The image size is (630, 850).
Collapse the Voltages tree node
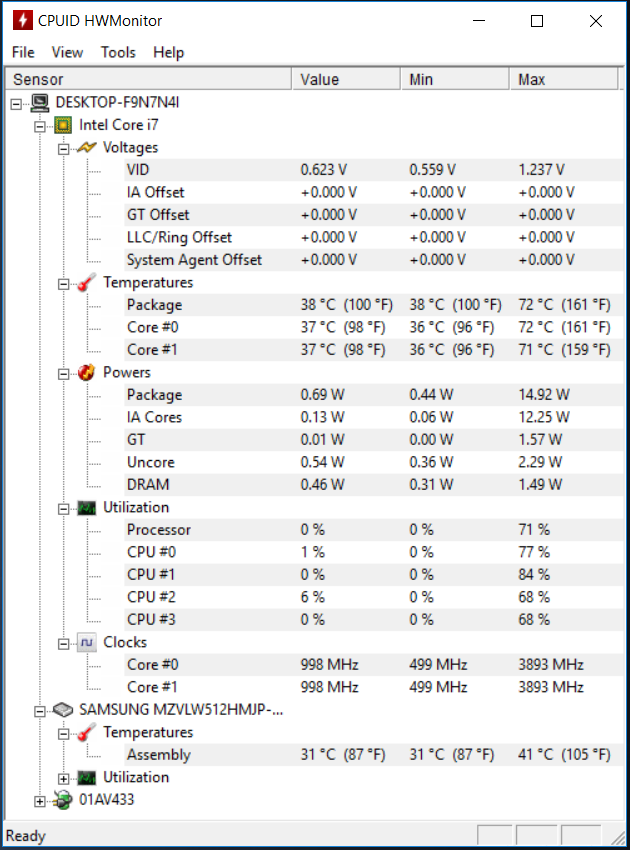63,149
